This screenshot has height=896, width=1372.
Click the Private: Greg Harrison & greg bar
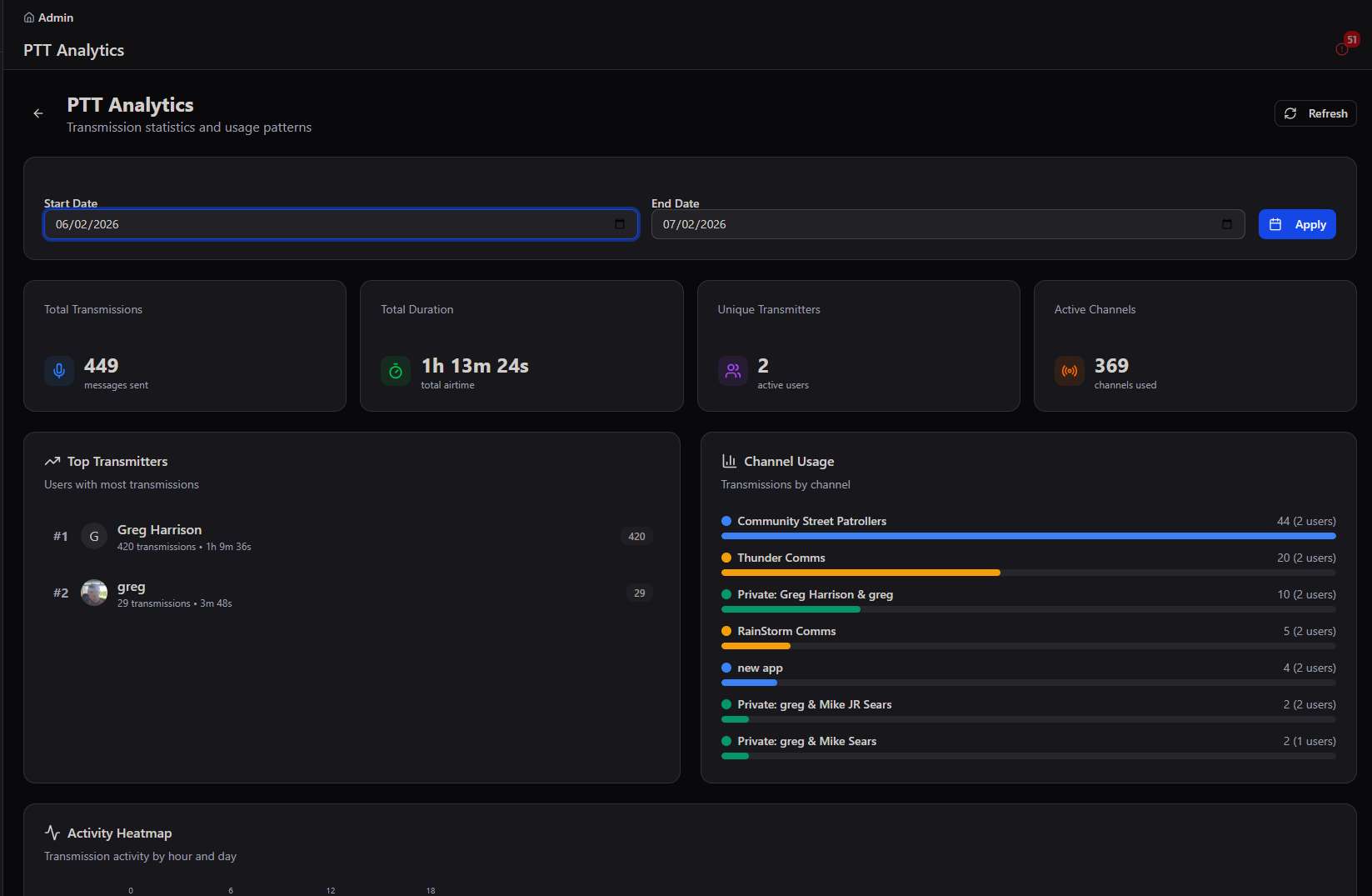1028,609
